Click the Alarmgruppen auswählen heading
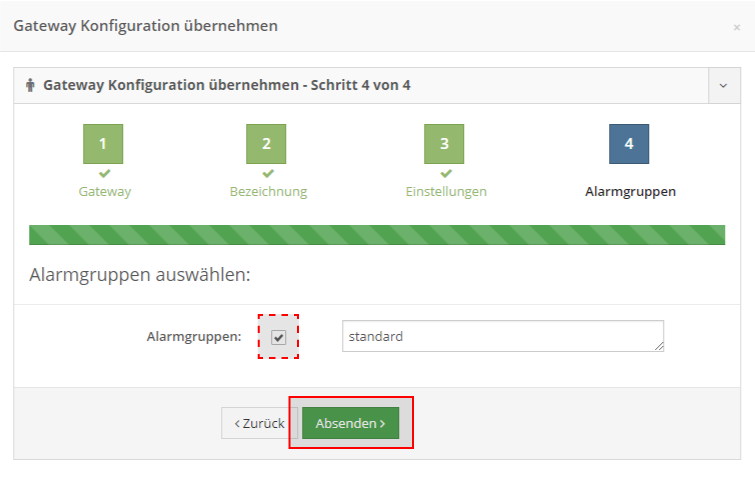Viewport: 755px width, 499px height. coord(140,275)
